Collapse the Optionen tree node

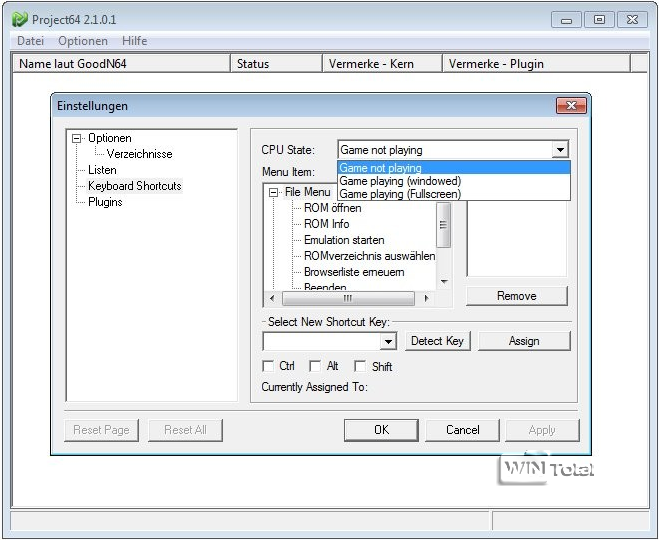coord(76,138)
